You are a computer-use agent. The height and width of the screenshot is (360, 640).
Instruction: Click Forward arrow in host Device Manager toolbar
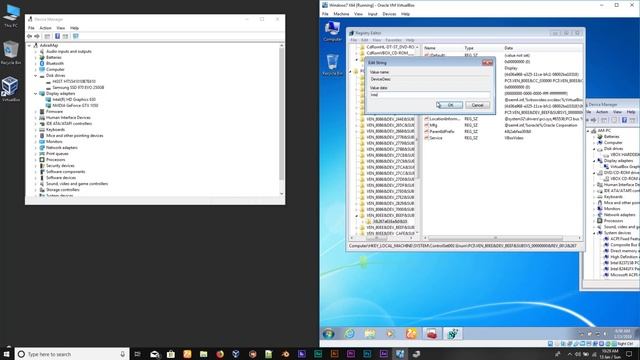37,36
